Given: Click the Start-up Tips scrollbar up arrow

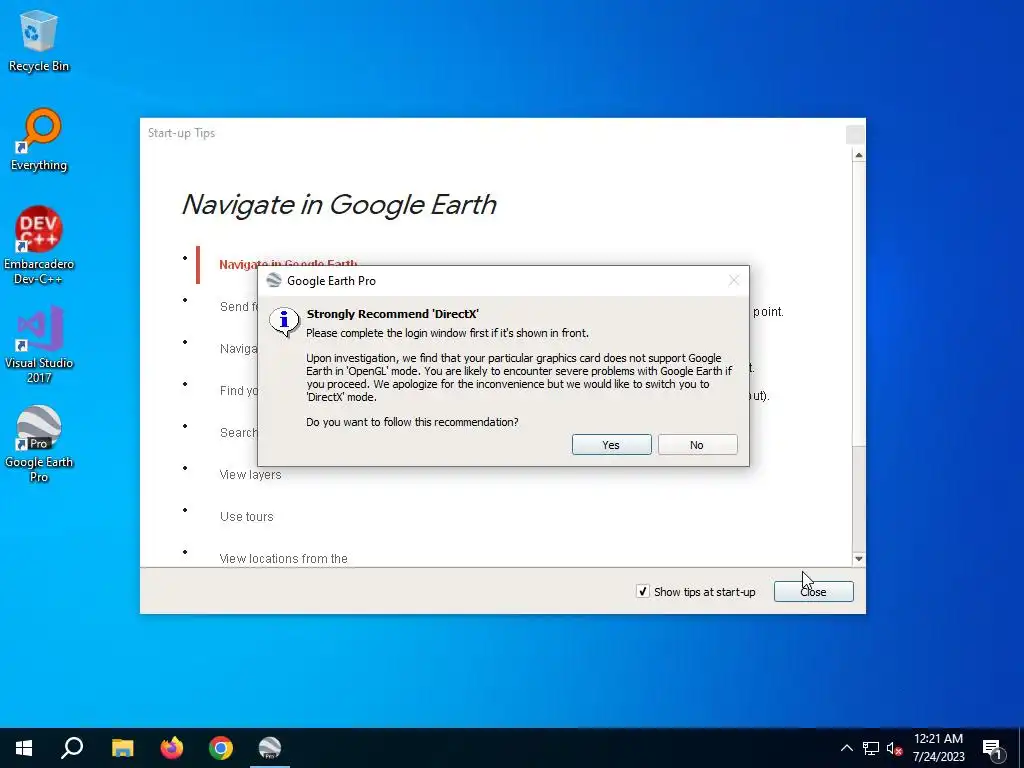Looking at the screenshot, I should point(859,155).
